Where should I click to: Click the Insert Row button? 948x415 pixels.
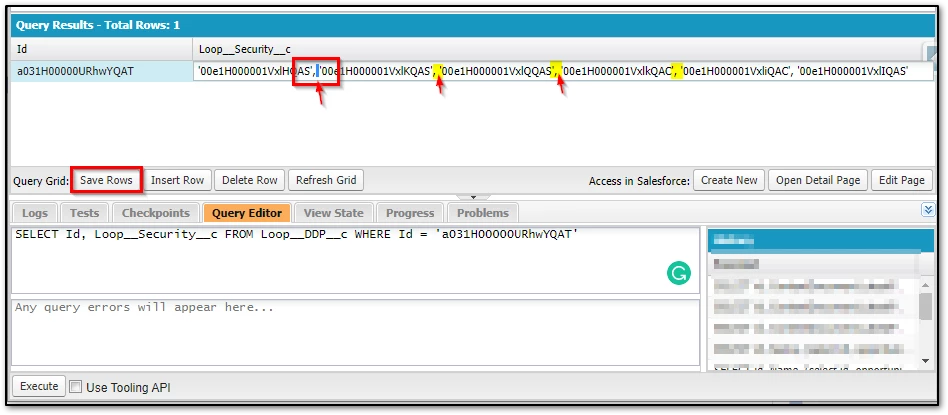(x=177, y=180)
